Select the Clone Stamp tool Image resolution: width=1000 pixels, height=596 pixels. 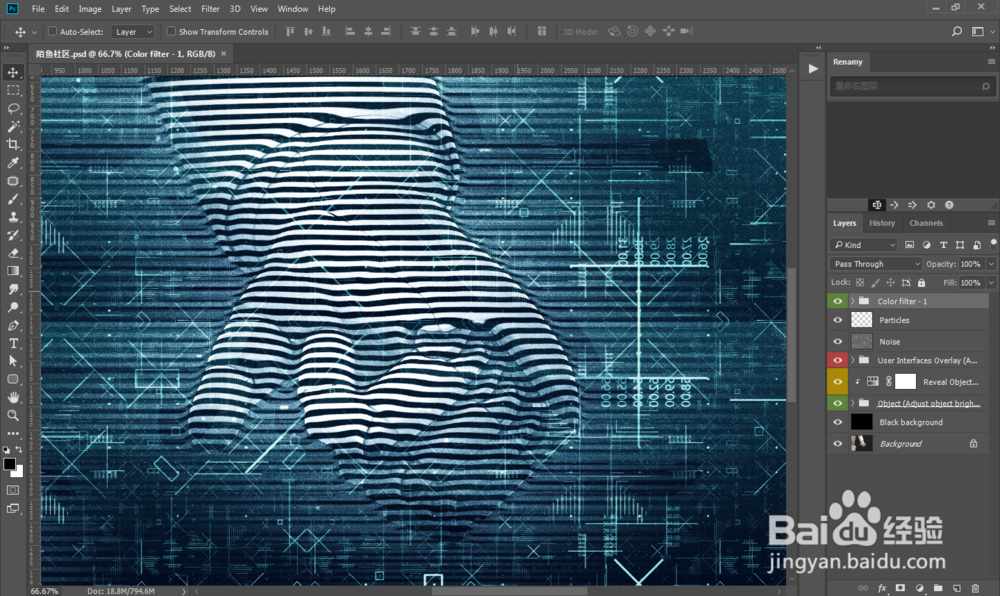[x=13, y=217]
